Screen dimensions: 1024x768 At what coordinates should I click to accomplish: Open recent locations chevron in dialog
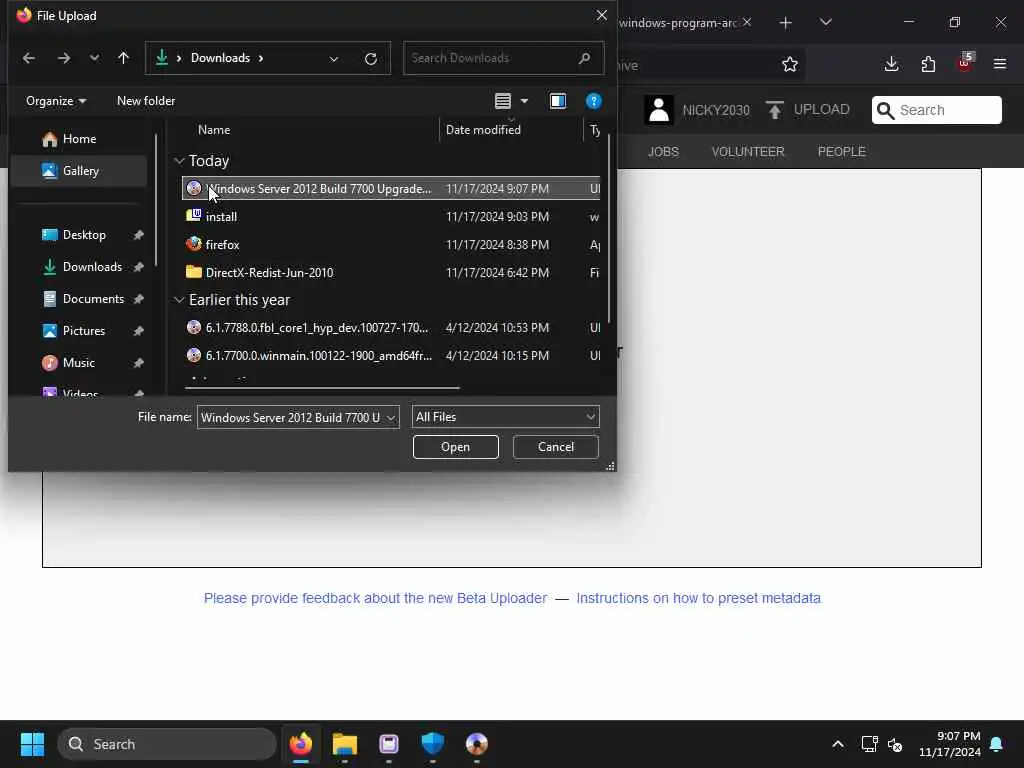pyautogui.click(x=95, y=58)
